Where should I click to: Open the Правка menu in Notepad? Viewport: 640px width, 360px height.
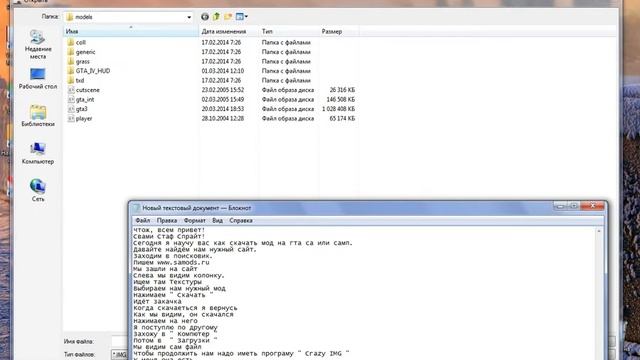pos(167,220)
